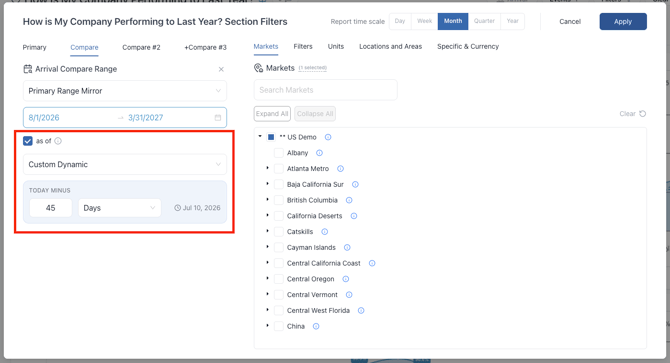Click the info icon next to California Deserts
670x363 pixels.
[x=354, y=216]
